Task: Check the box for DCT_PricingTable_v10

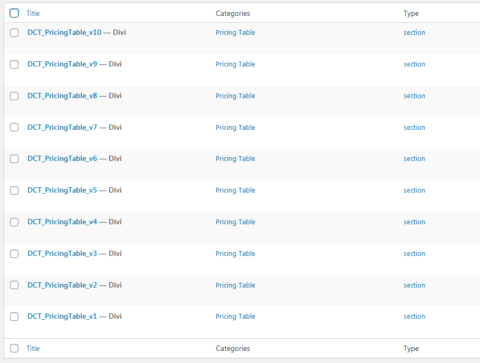Action: tap(14, 33)
